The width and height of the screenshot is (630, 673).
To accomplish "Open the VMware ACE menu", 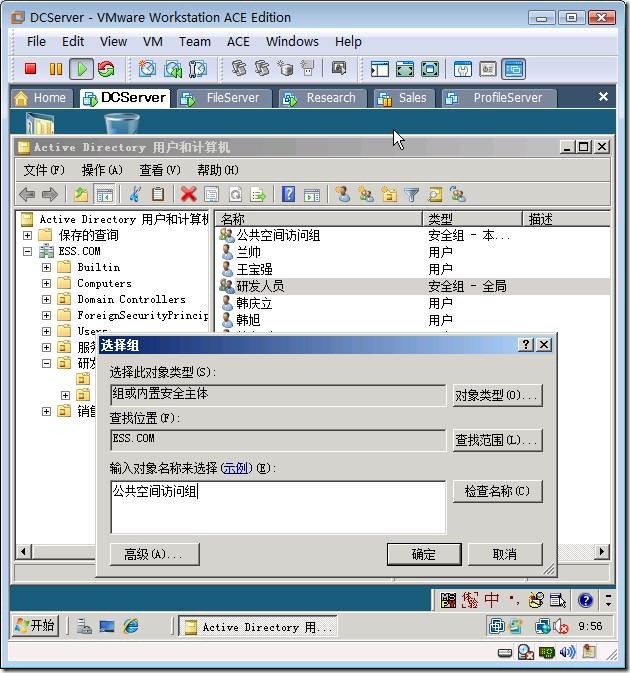I will click(238, 42).
